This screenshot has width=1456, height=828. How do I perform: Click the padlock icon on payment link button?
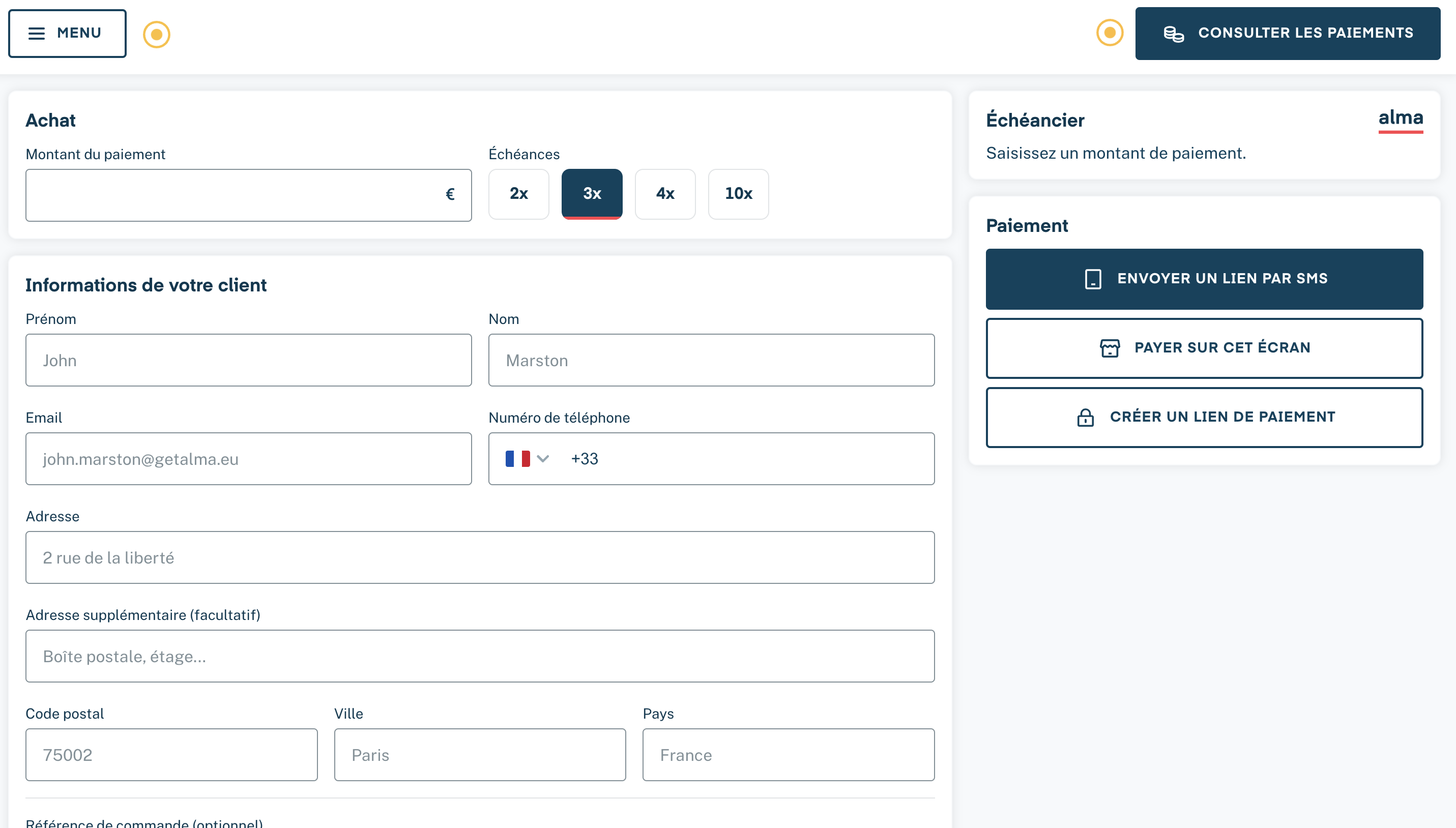point(1085,418)
